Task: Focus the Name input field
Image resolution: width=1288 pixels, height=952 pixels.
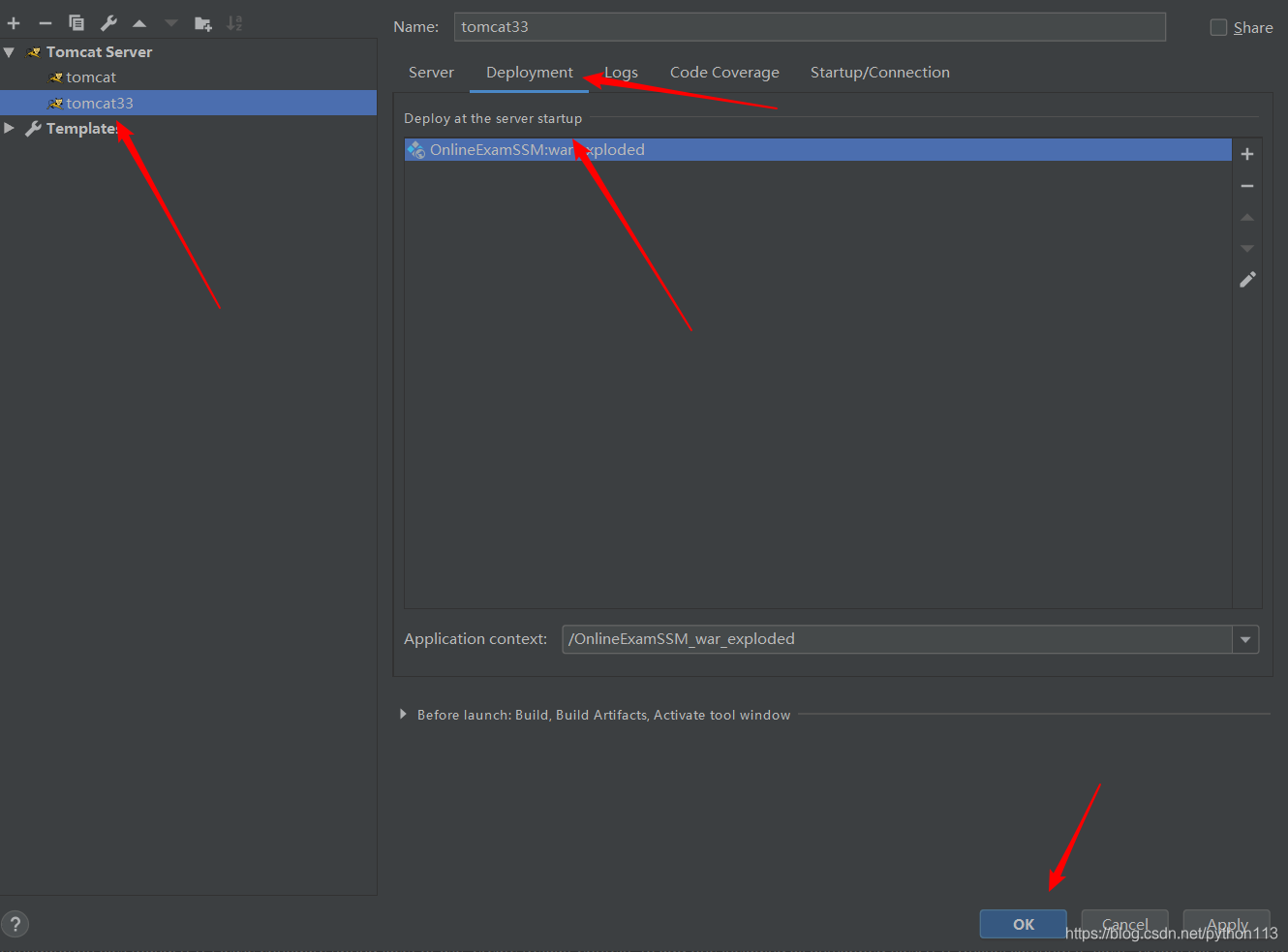Action: tap(810, 27)
